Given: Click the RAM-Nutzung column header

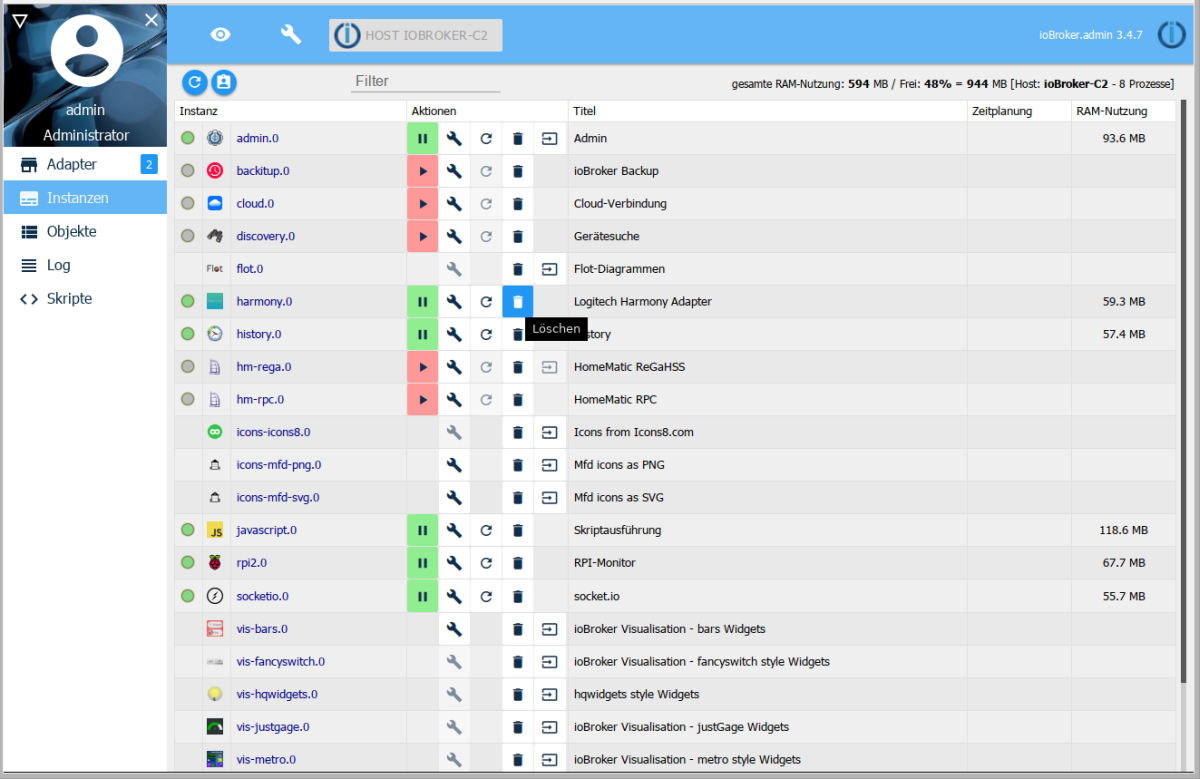Looking at the screenshot, I should pos(1112,111).
